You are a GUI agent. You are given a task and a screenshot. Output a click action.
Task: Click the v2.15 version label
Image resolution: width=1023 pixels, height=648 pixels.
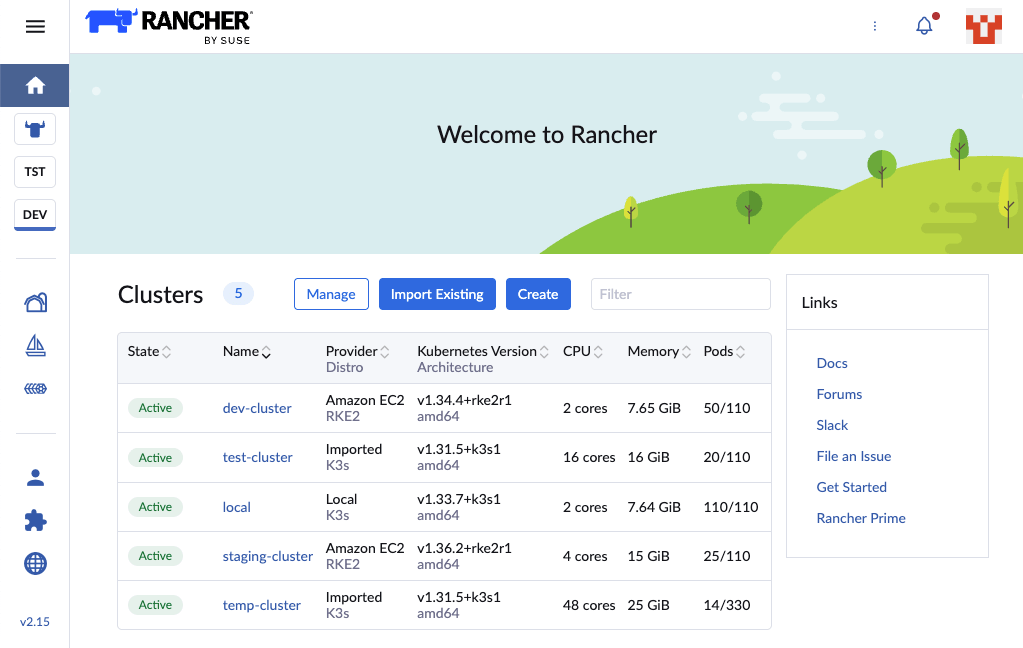[35, 622]
